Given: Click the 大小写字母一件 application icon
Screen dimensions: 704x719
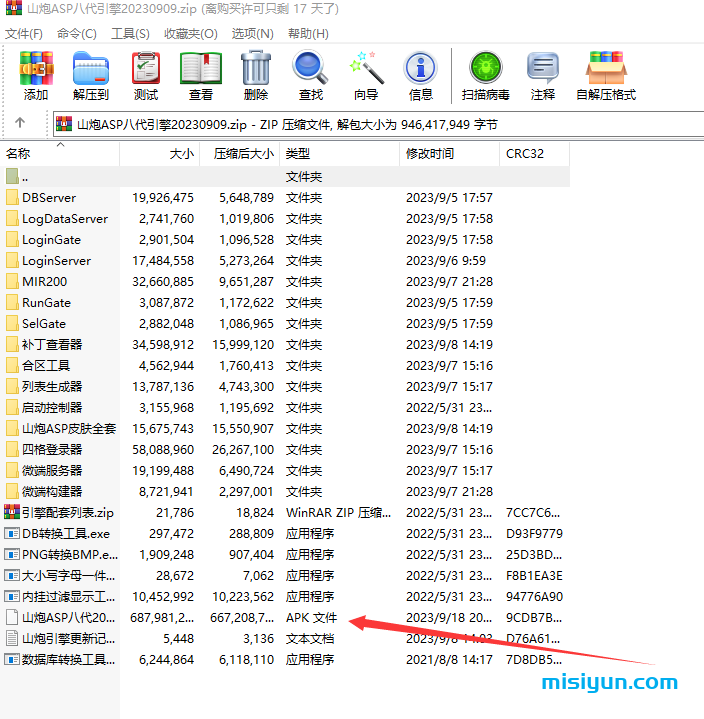Looking at the screenshot, I should 12,575.
